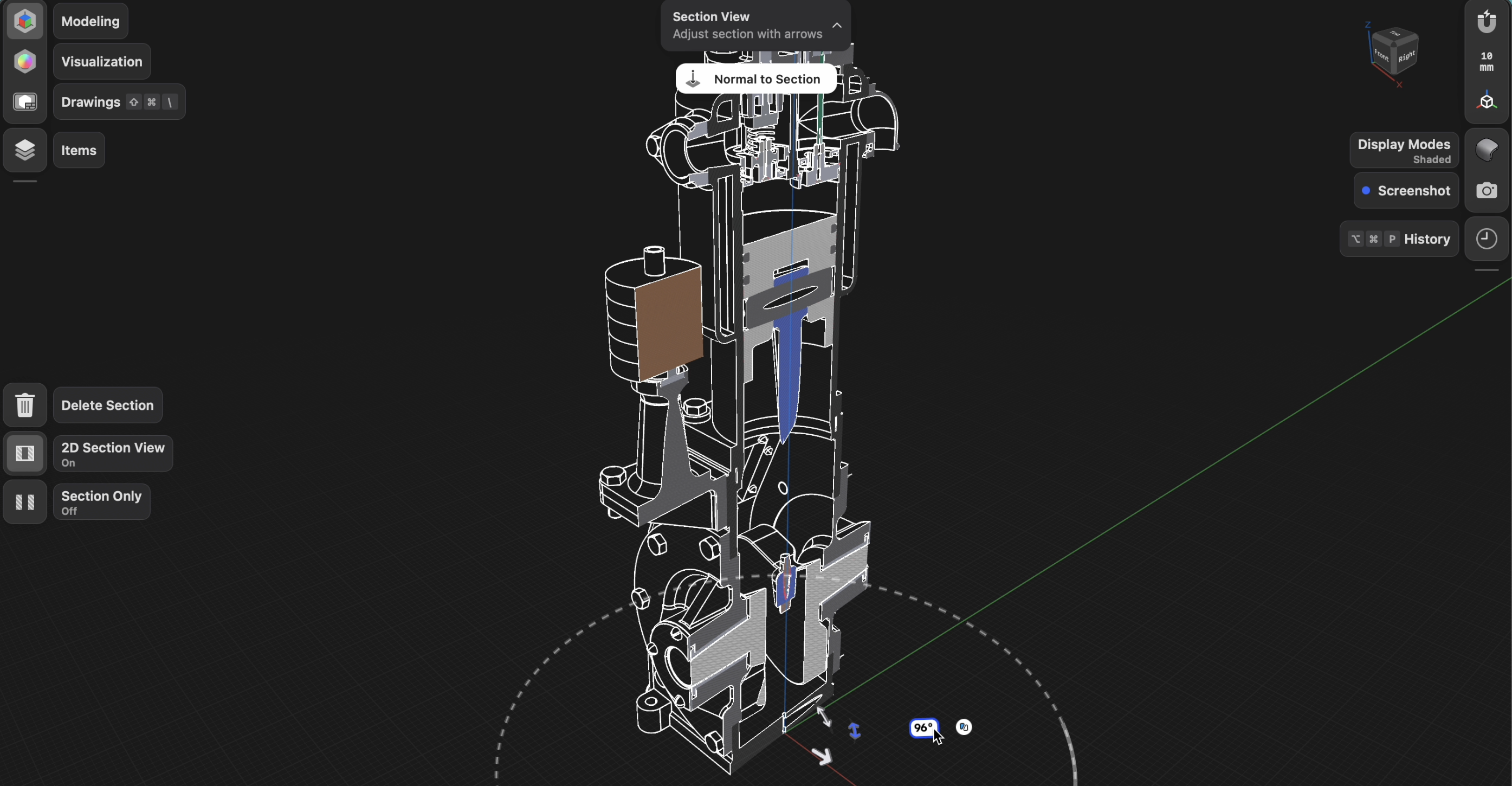The image size is (1512, 786).
Task: Click the Delete Section trash icon
Action: [x=24, y=405]
